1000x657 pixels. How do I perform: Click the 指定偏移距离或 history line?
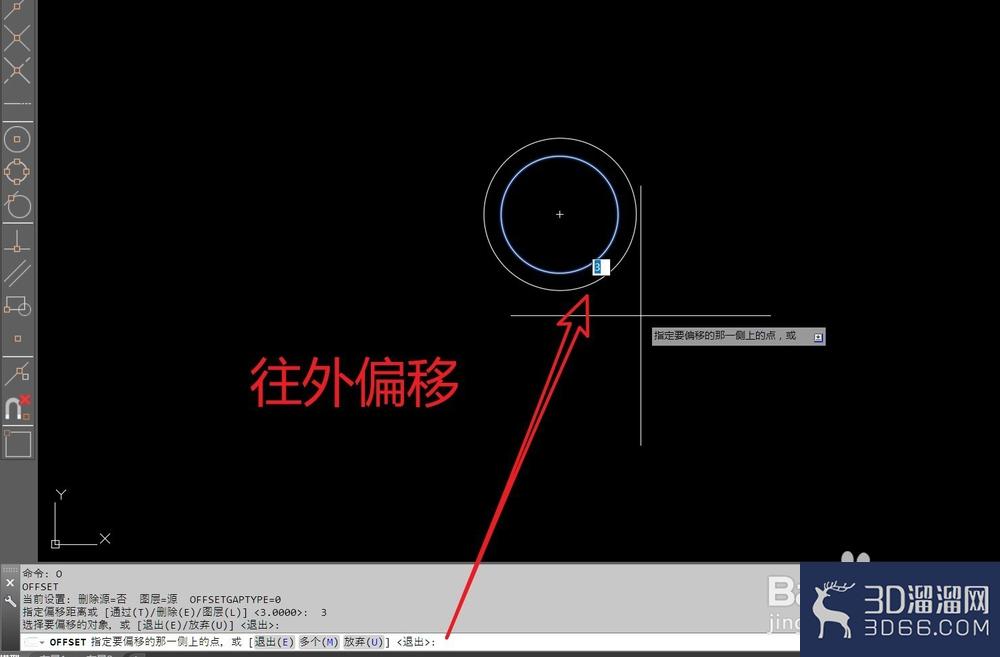pos(174,612)
